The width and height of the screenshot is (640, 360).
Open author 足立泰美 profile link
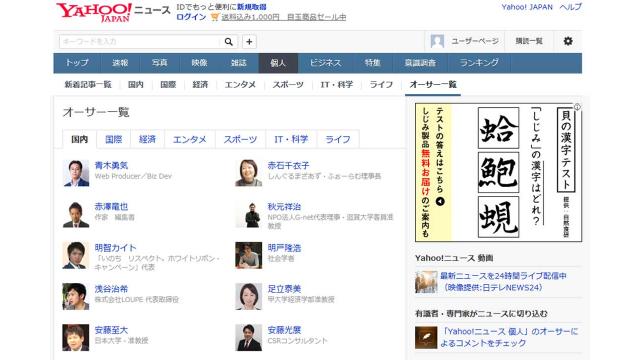[284, 289]
